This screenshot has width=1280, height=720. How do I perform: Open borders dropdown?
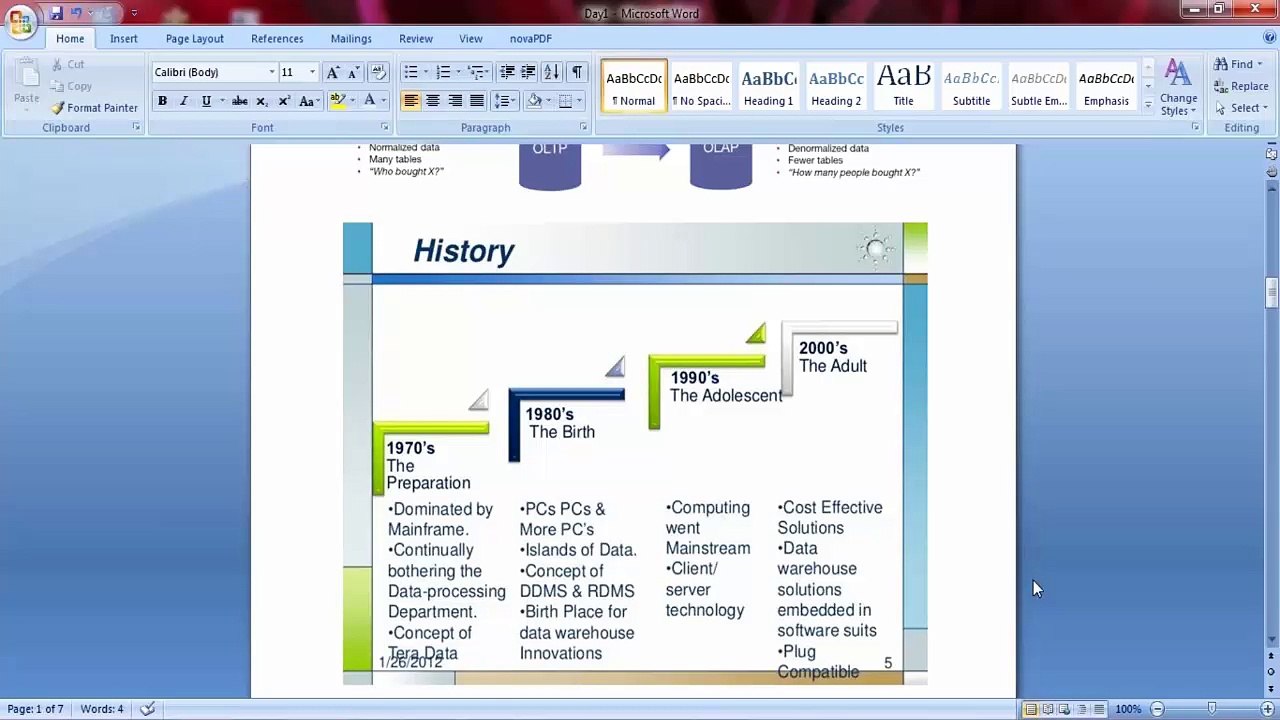(x=579, y=101)
